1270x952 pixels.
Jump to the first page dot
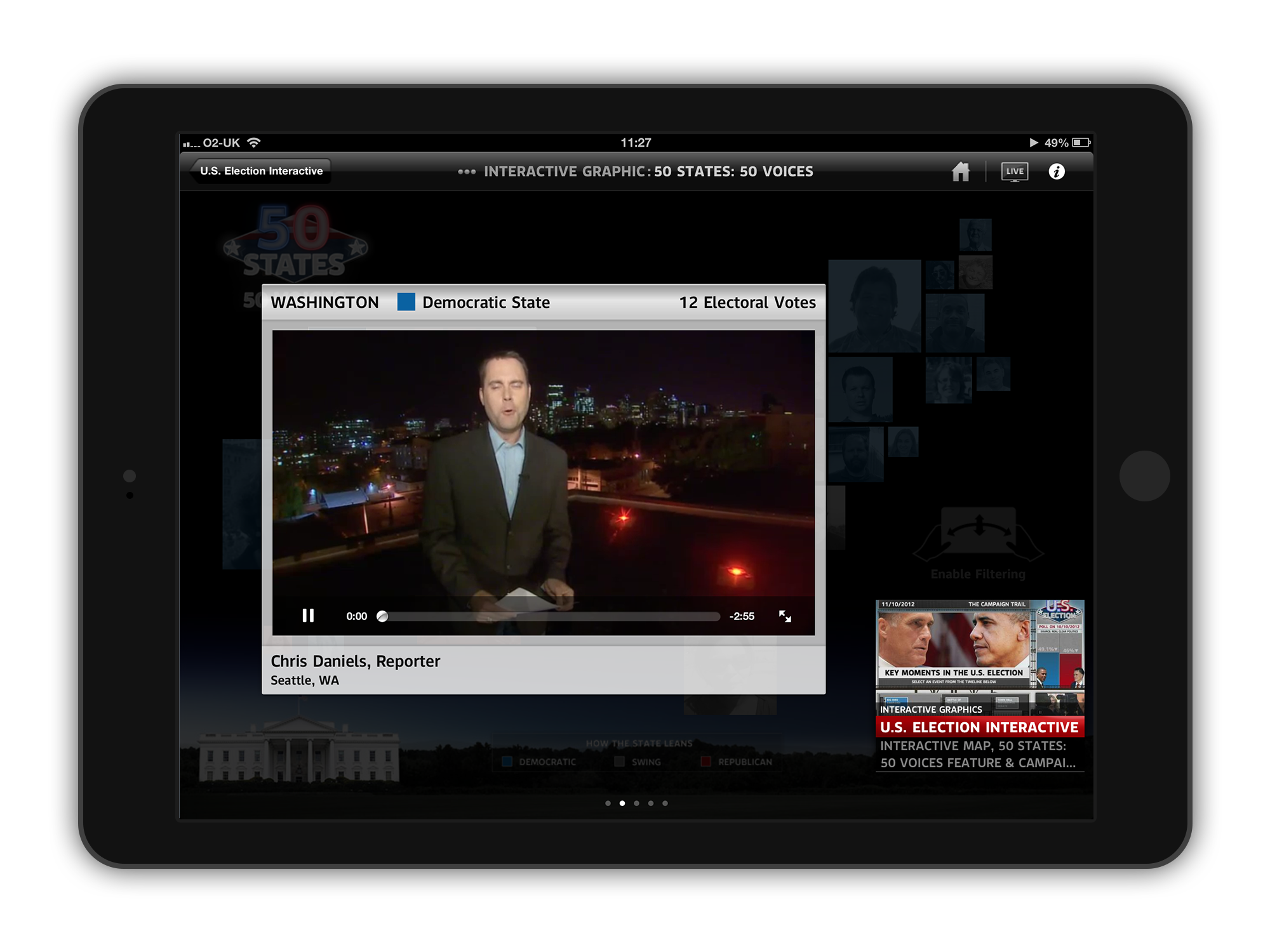[x=608, y=803]
